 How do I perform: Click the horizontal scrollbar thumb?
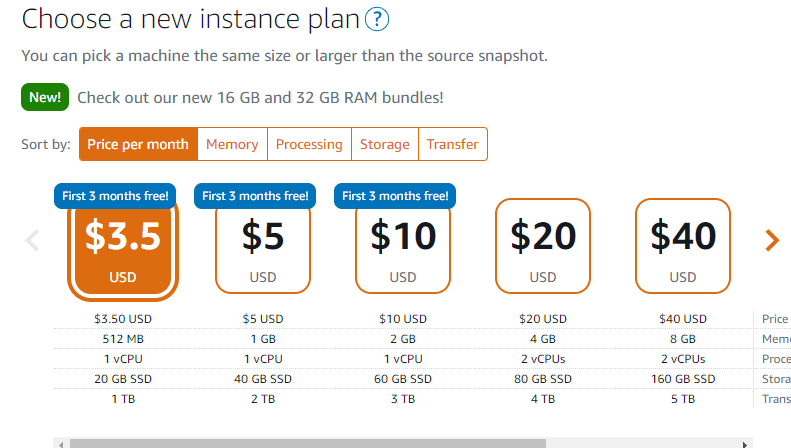click(x=308, y=442)
